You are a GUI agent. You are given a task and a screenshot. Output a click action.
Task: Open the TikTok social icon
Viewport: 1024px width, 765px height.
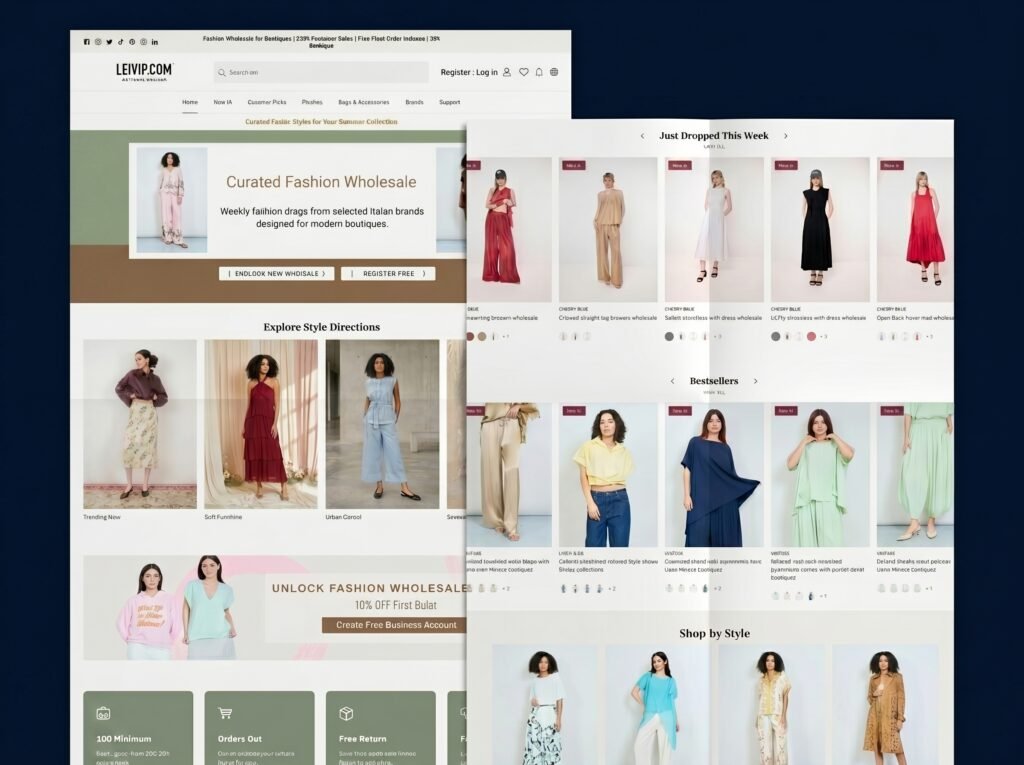pyautogui.click(x=121, y=42)
